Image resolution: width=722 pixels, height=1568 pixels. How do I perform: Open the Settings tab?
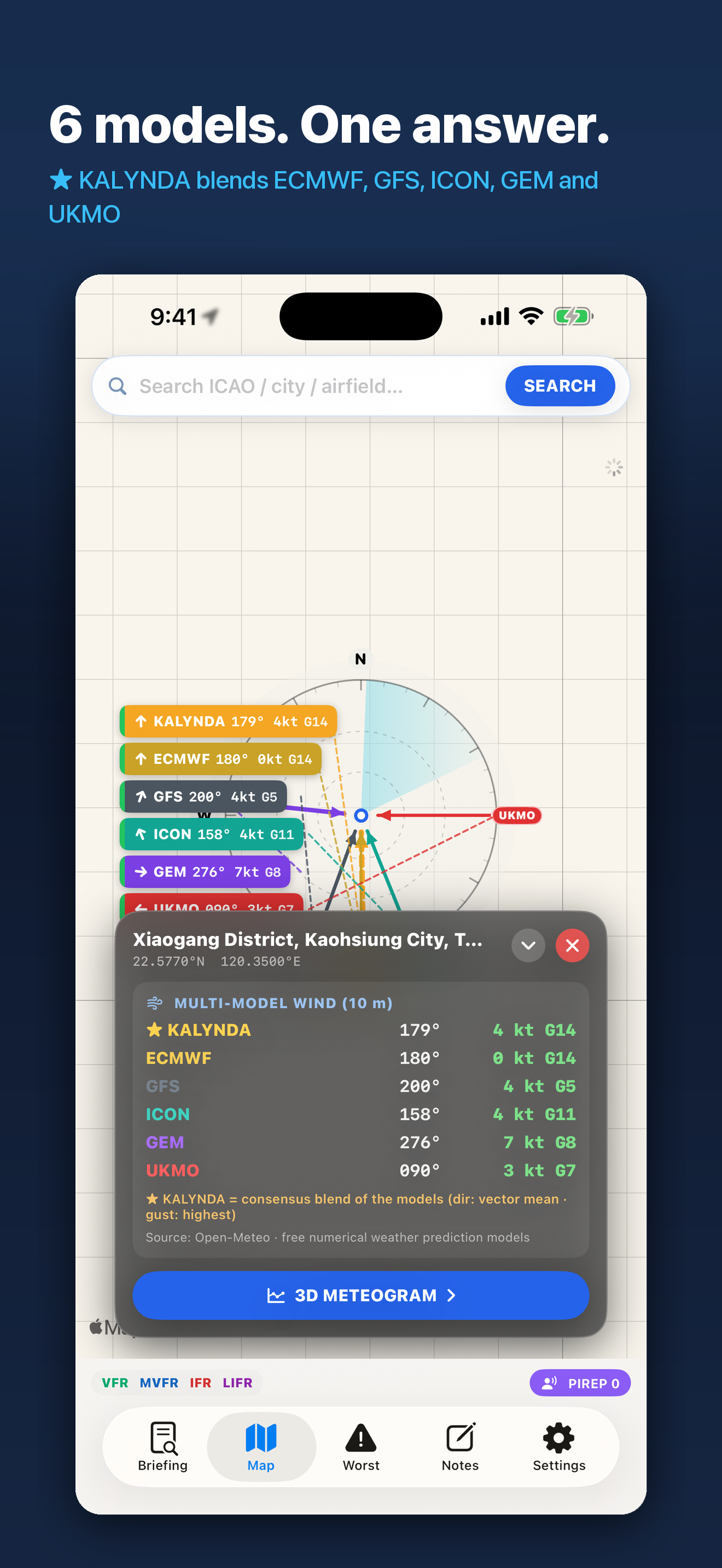[559, 1447]
